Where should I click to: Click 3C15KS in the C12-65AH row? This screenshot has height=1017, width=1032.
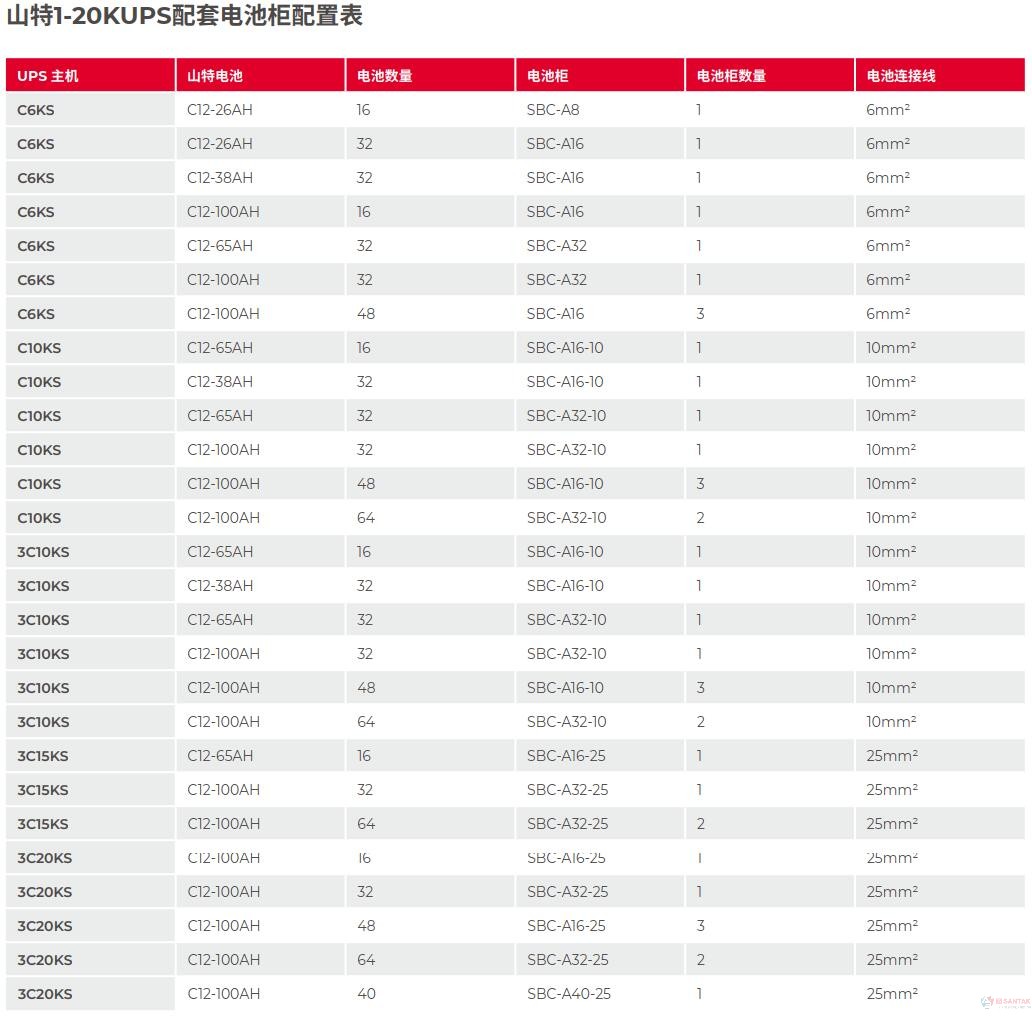point(43,756)
